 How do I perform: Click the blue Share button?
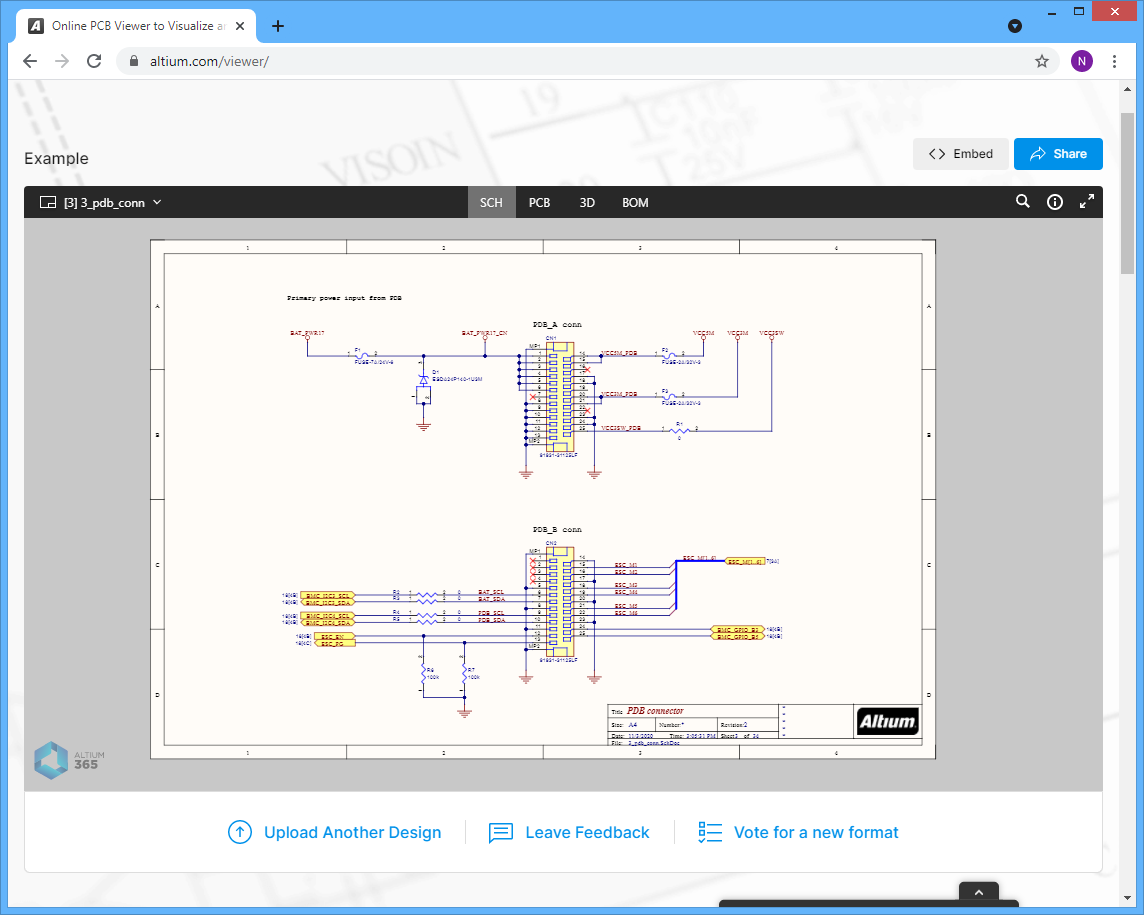pos(1058,154)
